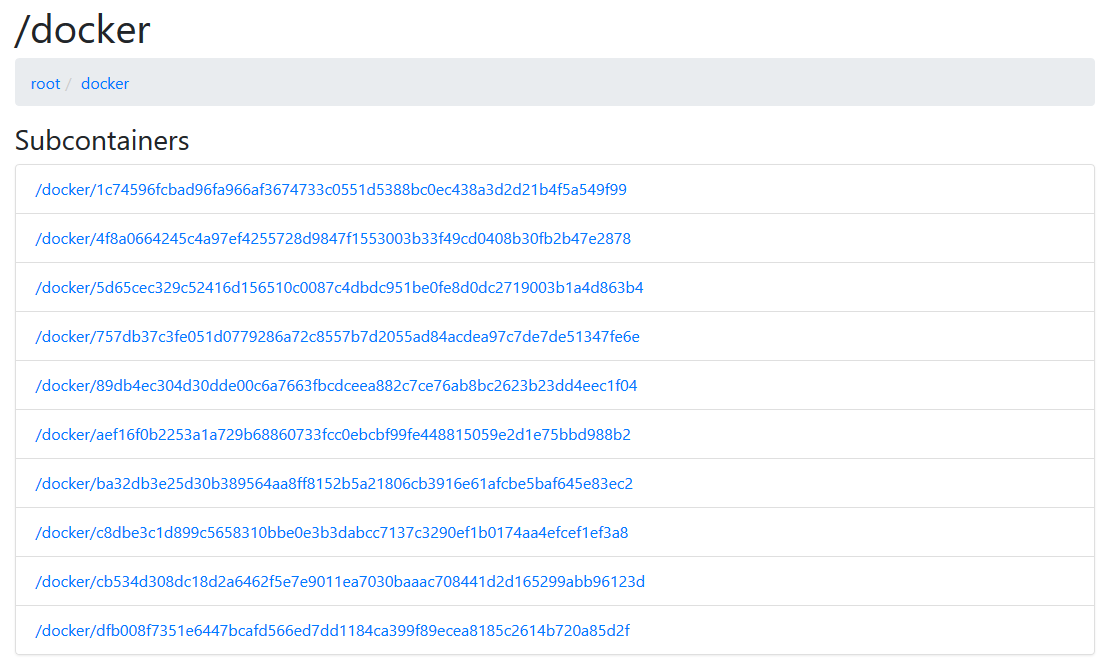Open subcontainer /docker/aef16f0b2253a1a7...
The width and height of the screenshot is (1116, 660).
point(333,435)
